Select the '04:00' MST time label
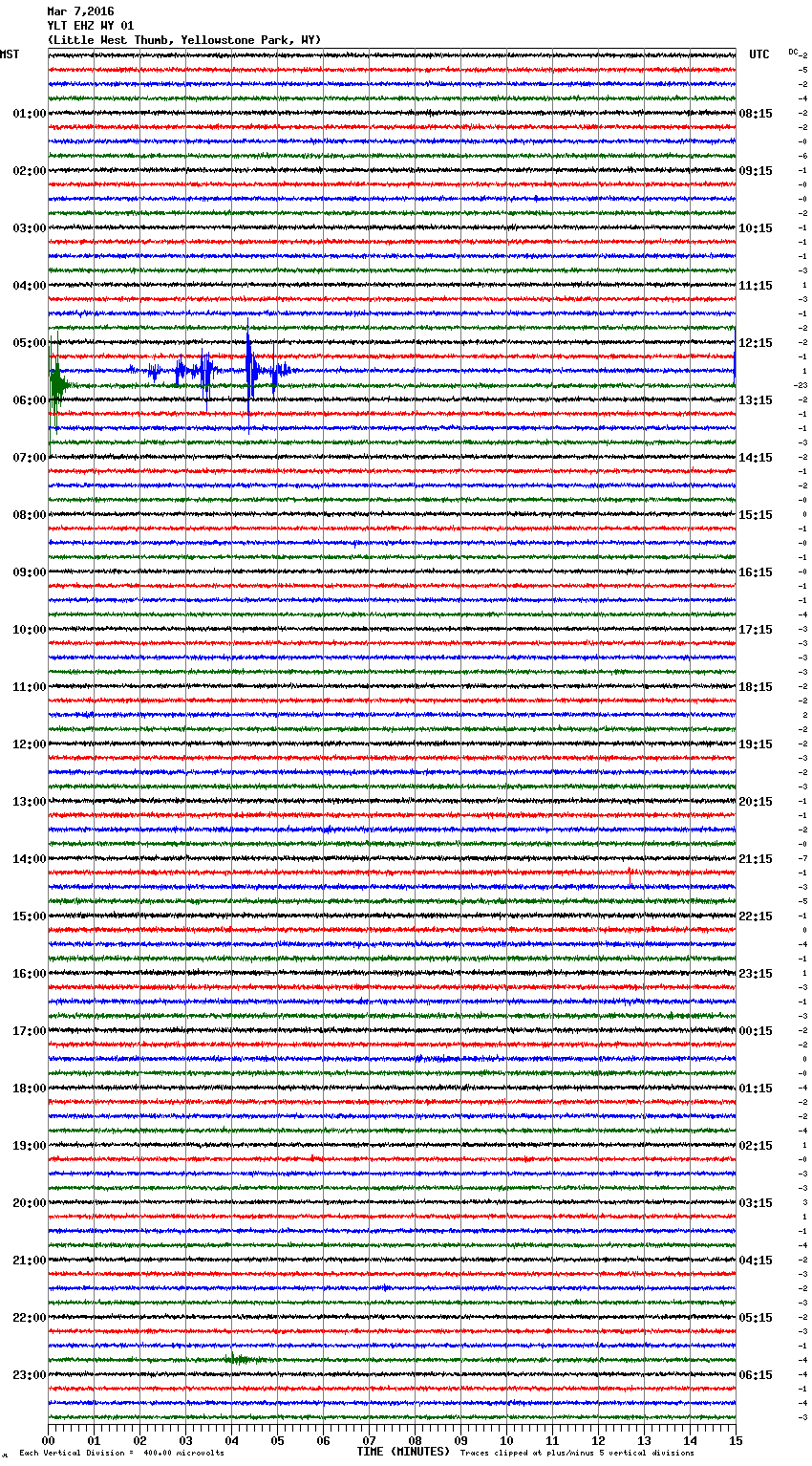 [29, 286]
